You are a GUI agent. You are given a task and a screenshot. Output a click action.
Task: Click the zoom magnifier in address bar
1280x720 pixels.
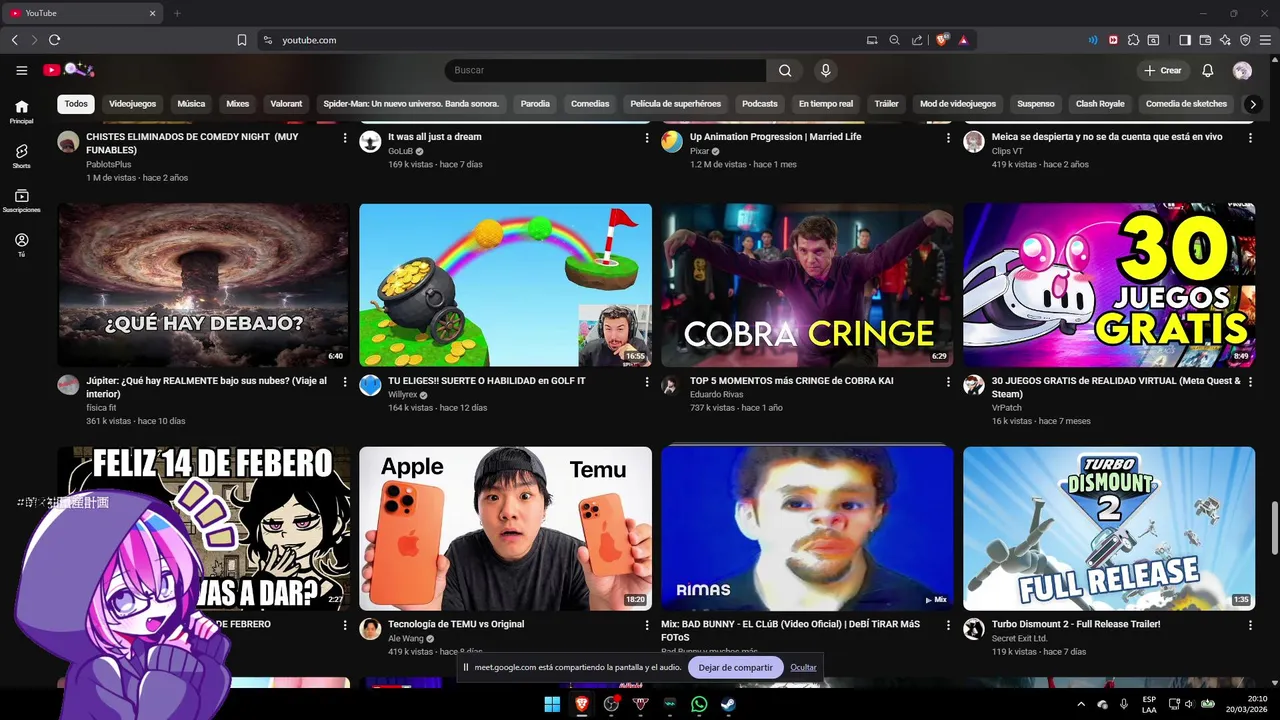pos(894,40)
